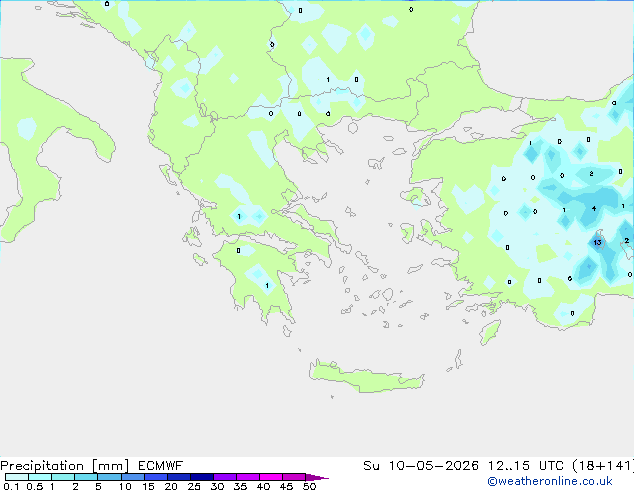Click the legend label '25'
Viewport: 634px width, 490px height.
click(194, 486)
